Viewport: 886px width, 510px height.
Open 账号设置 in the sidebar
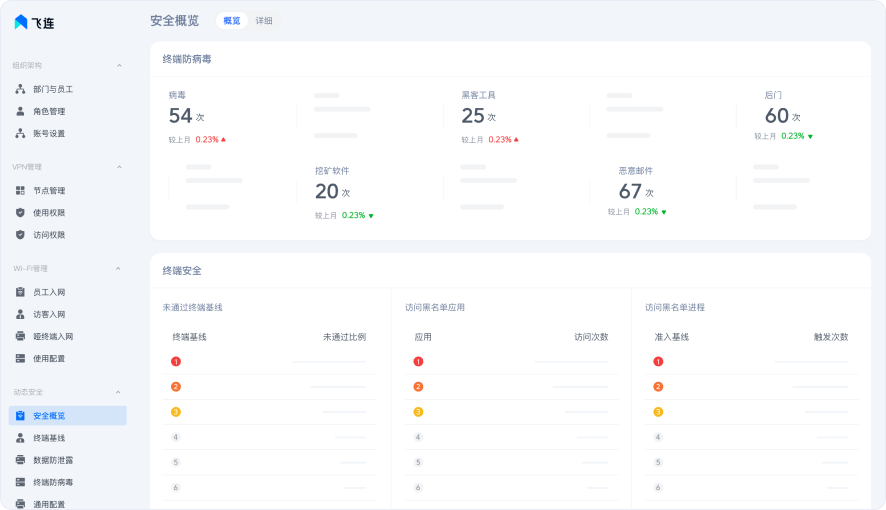click(49, 133)
